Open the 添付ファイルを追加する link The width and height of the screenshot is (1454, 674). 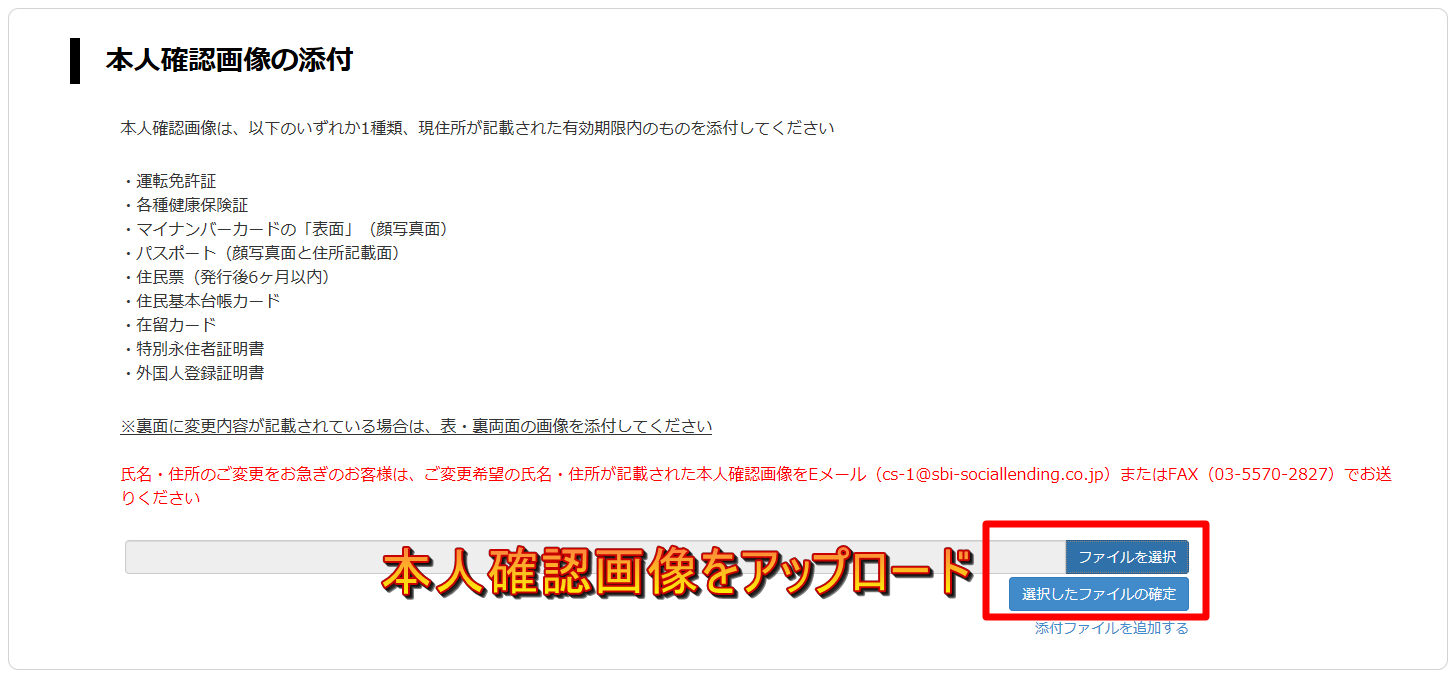point(1112,628)
